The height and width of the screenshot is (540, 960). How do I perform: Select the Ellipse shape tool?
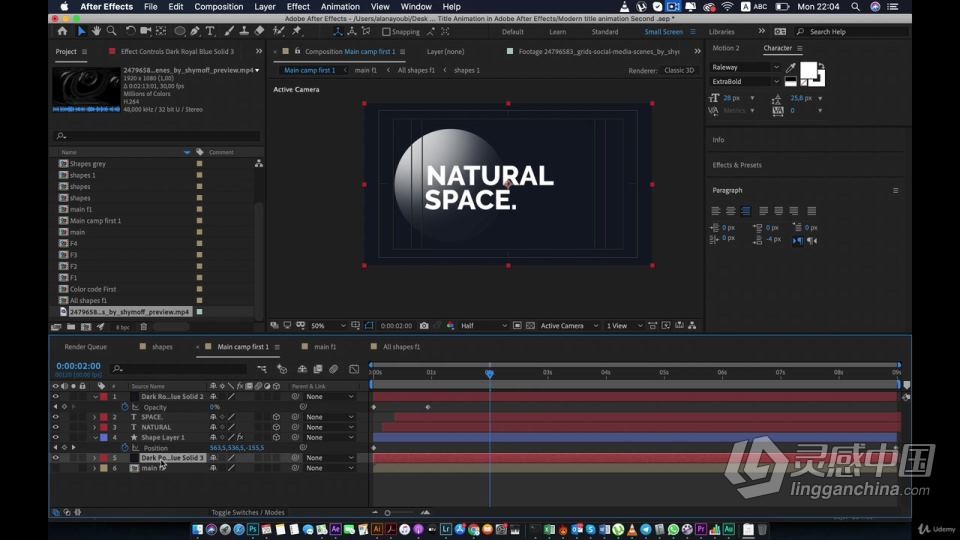click(x=180, y=31)
